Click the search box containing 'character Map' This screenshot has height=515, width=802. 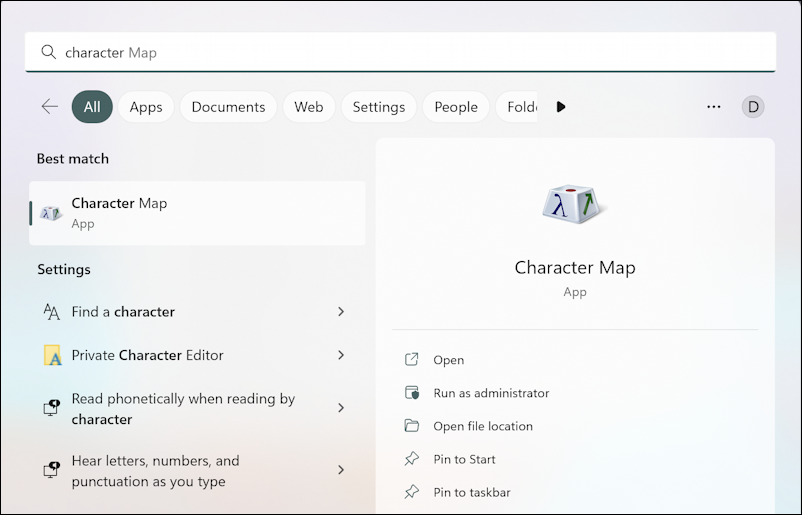(x=400, y=52)
